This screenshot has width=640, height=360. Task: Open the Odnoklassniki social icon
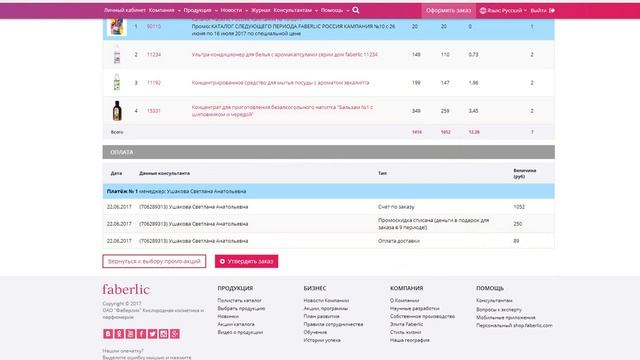pos(119,334)
